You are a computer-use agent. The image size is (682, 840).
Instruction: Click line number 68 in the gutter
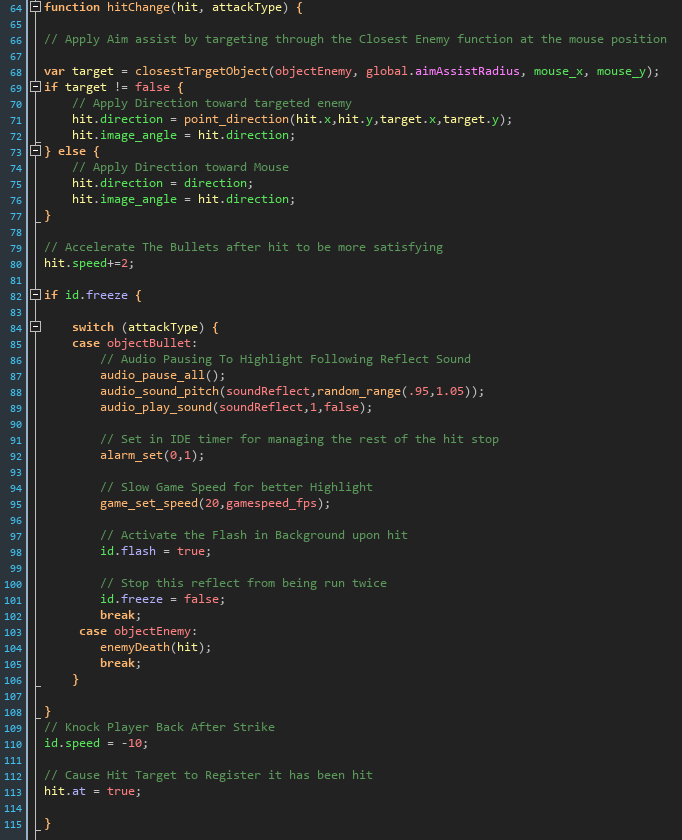(x=16, y=72)
